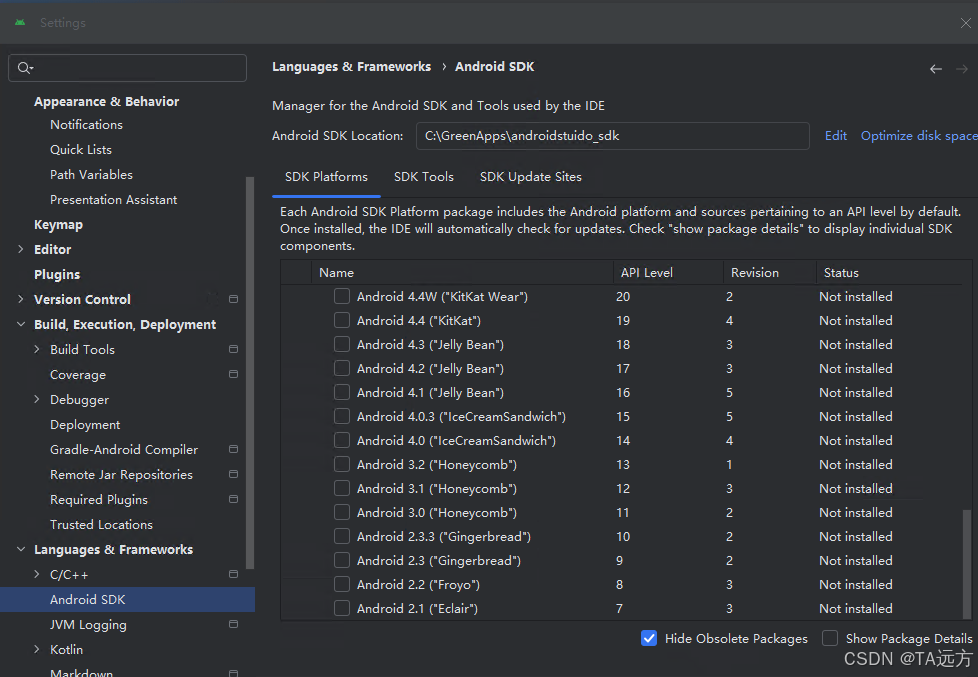This screenshot has height=677, width=978.
Task: Switch to SDK Platforms tab
Action: click(326, 177)
